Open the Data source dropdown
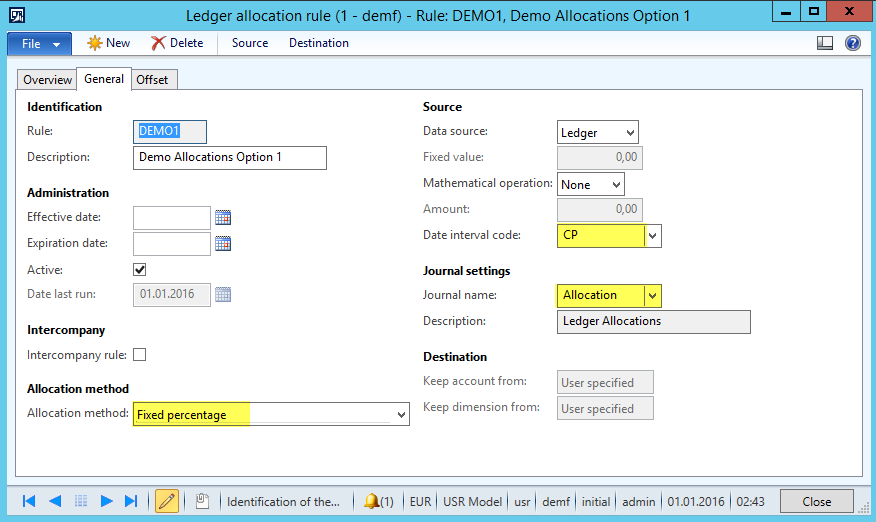Image resolution: width=876 pixels, height=522 pixels. tap(629, 132)
